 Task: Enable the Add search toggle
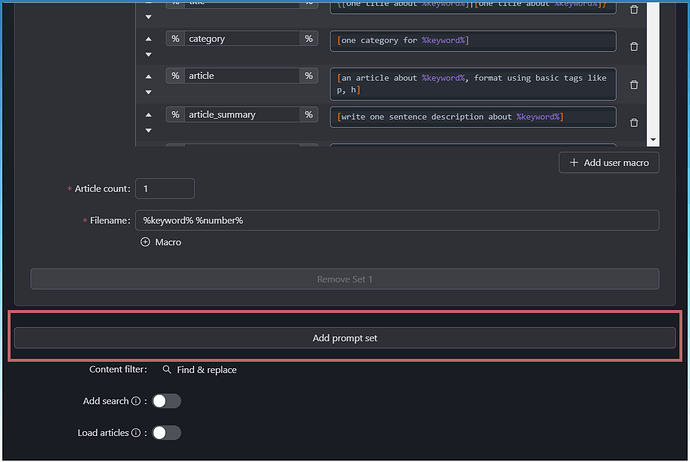click(166, 401)
